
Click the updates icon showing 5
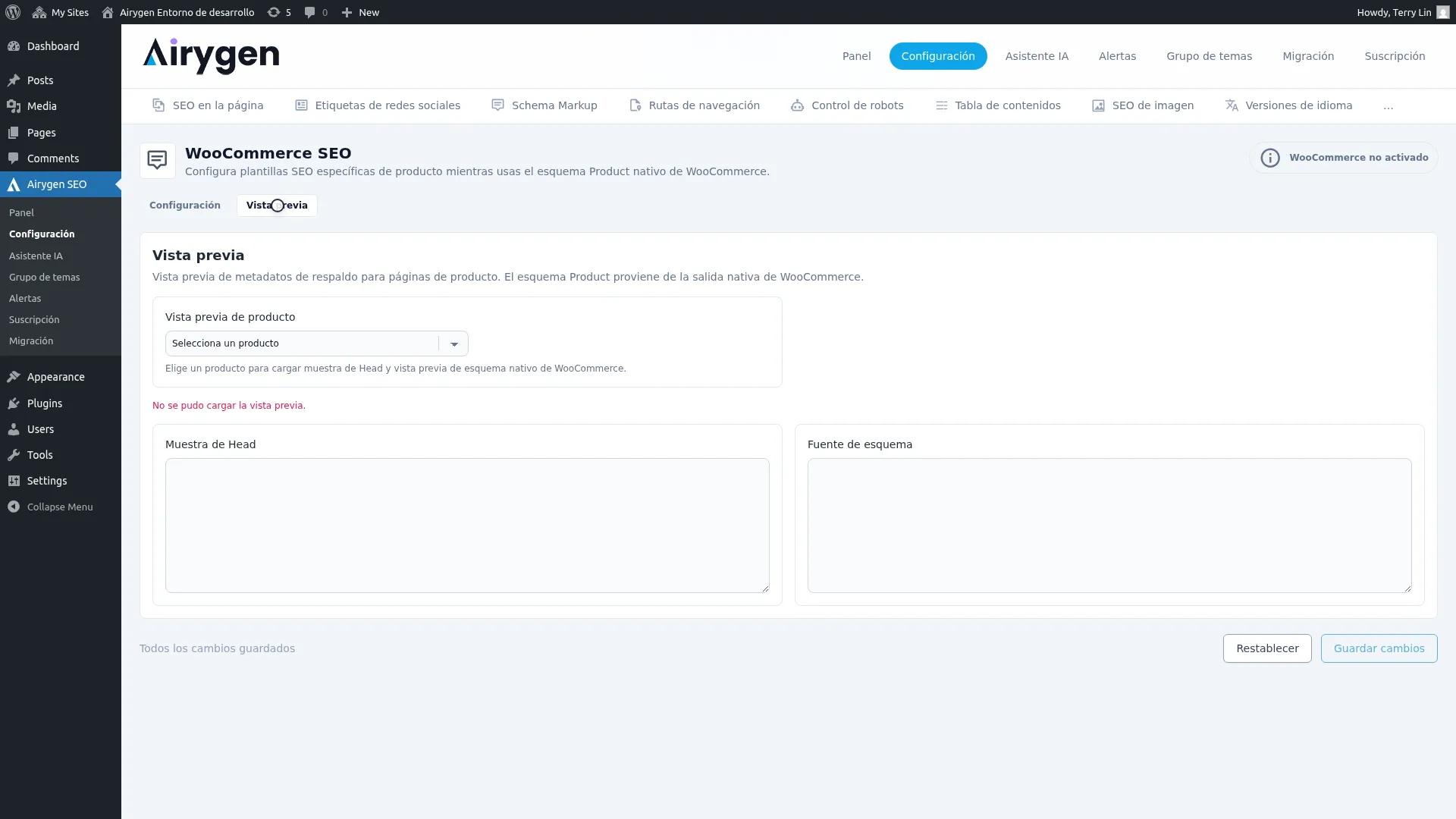pos(279,12)
